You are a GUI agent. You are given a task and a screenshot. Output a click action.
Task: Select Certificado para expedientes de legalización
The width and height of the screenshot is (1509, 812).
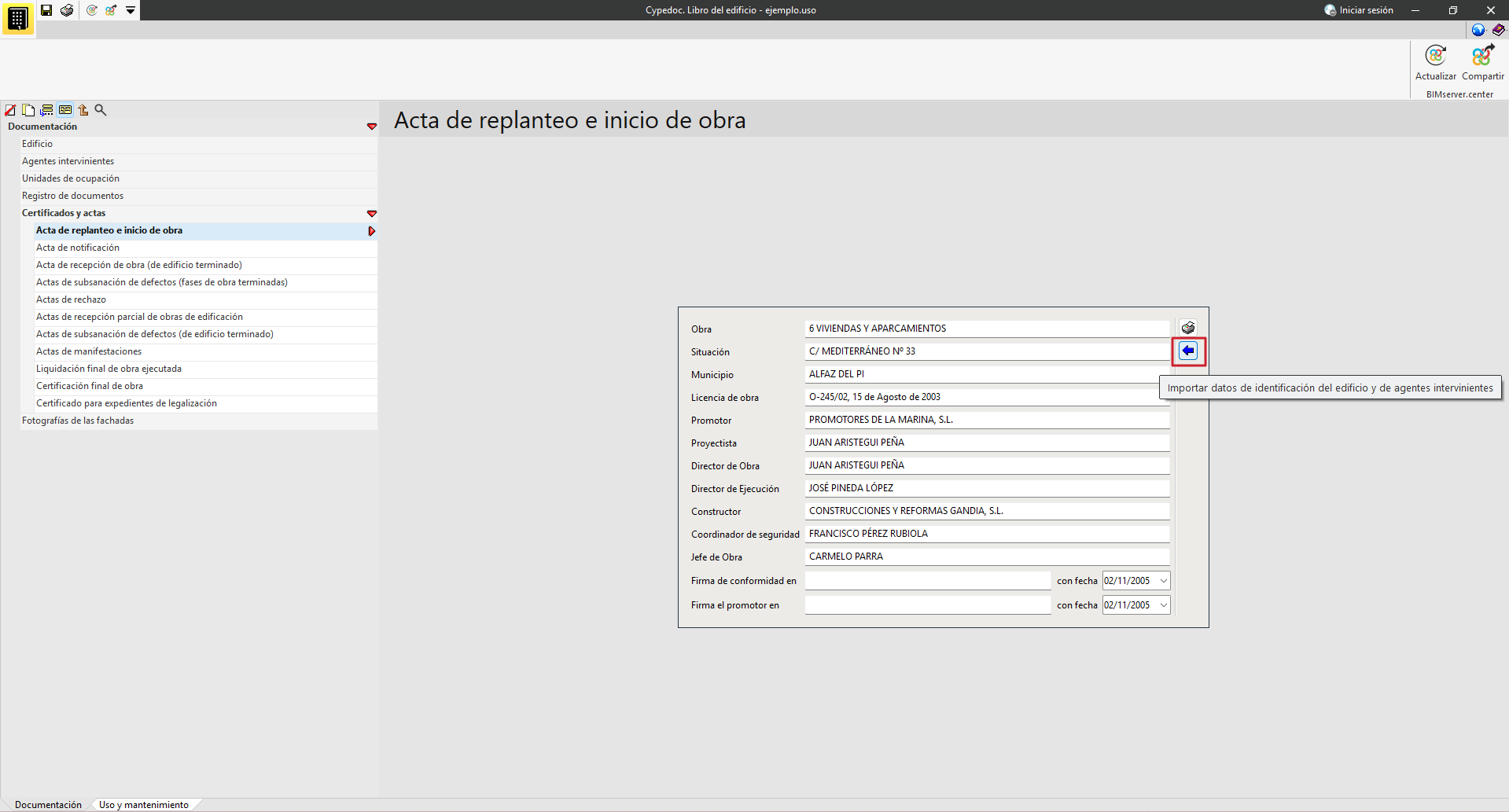(207, 403)
